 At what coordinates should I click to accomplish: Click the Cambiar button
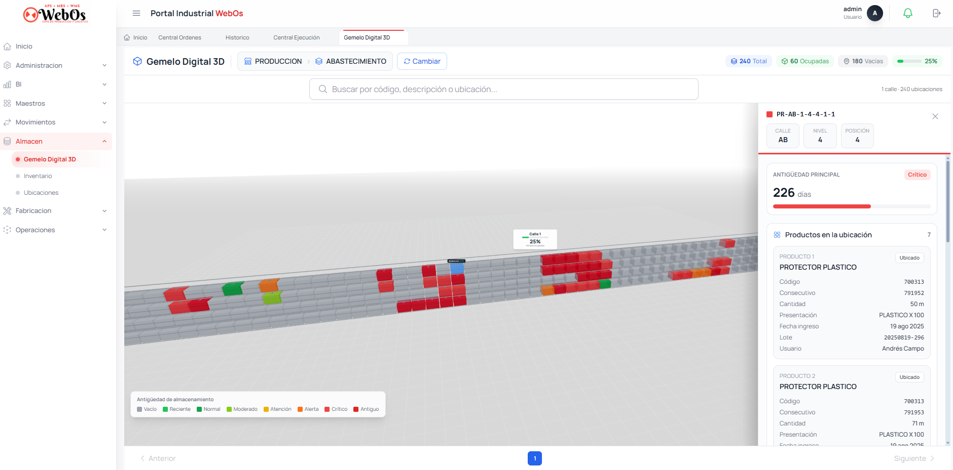point(422,61)
